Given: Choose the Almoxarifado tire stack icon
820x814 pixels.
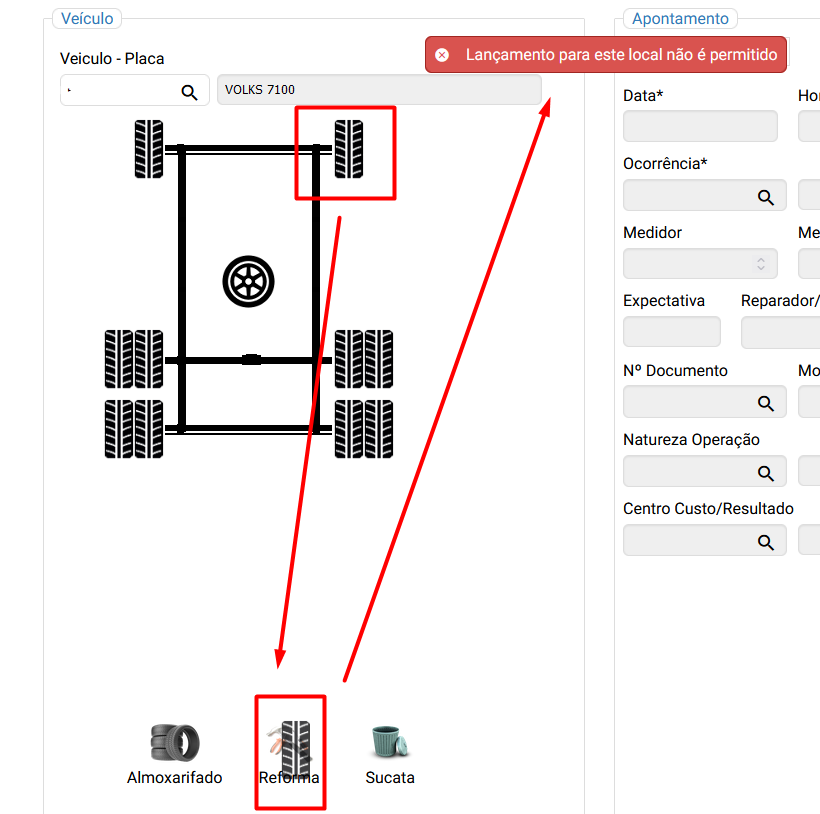Looking at the screenshot, I should [175, 742].
